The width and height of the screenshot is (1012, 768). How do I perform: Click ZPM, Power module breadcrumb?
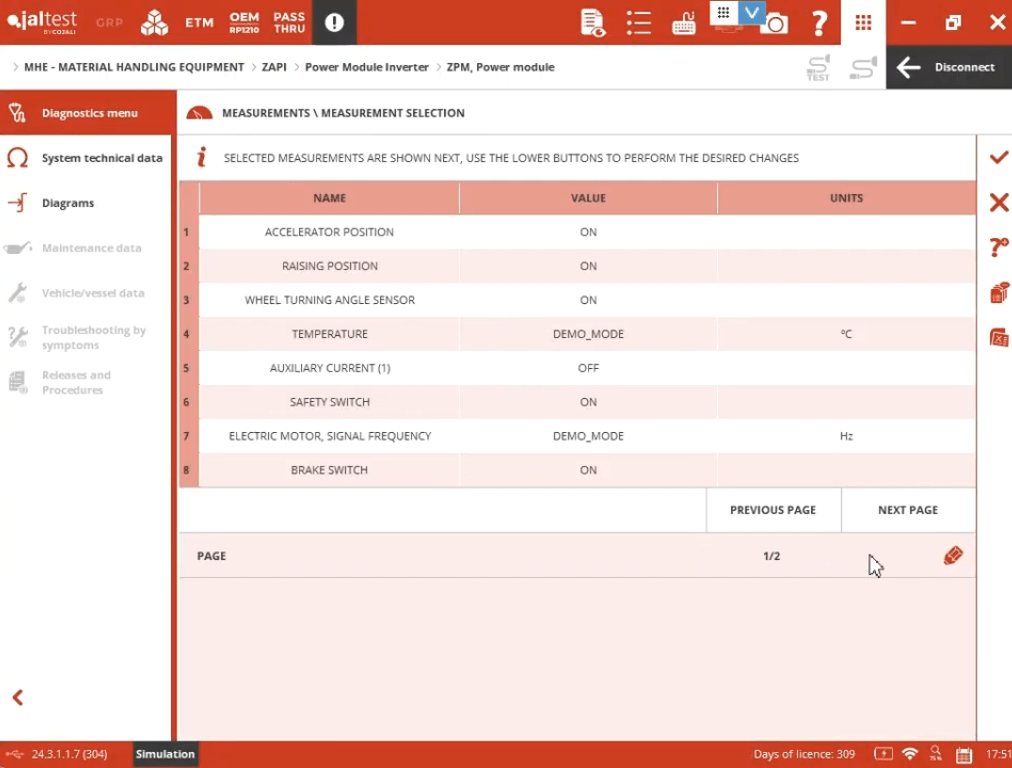tap(500, 67)
